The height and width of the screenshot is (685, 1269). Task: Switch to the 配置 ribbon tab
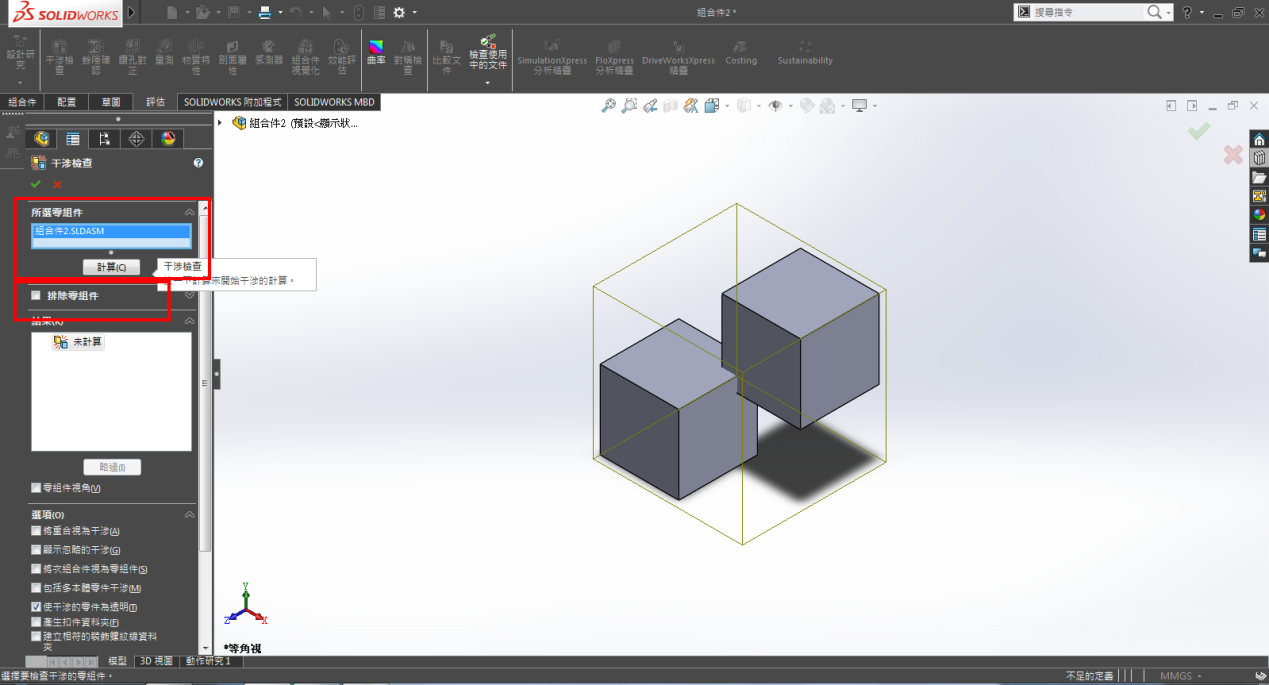coord(66,102)
